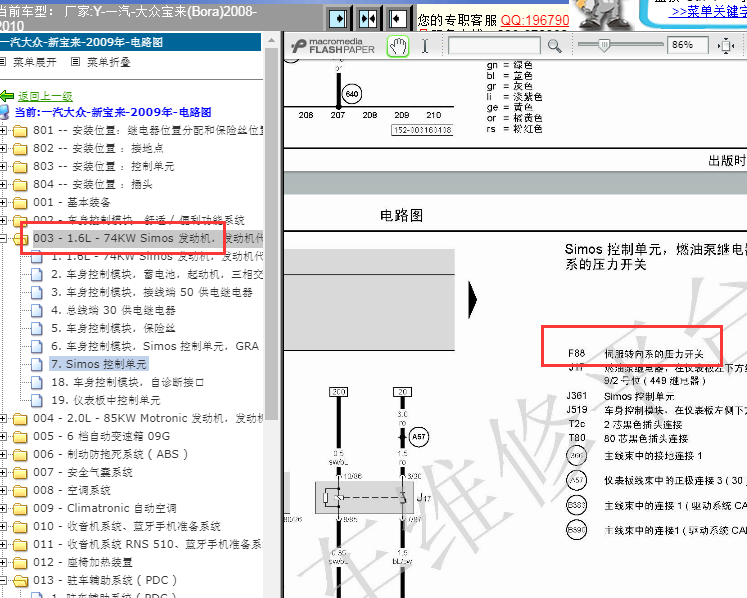This screenshot has width=747, height=598.
Task: Click 菜单折叠 to collapse all menus
Action: [x=109, y=62]
